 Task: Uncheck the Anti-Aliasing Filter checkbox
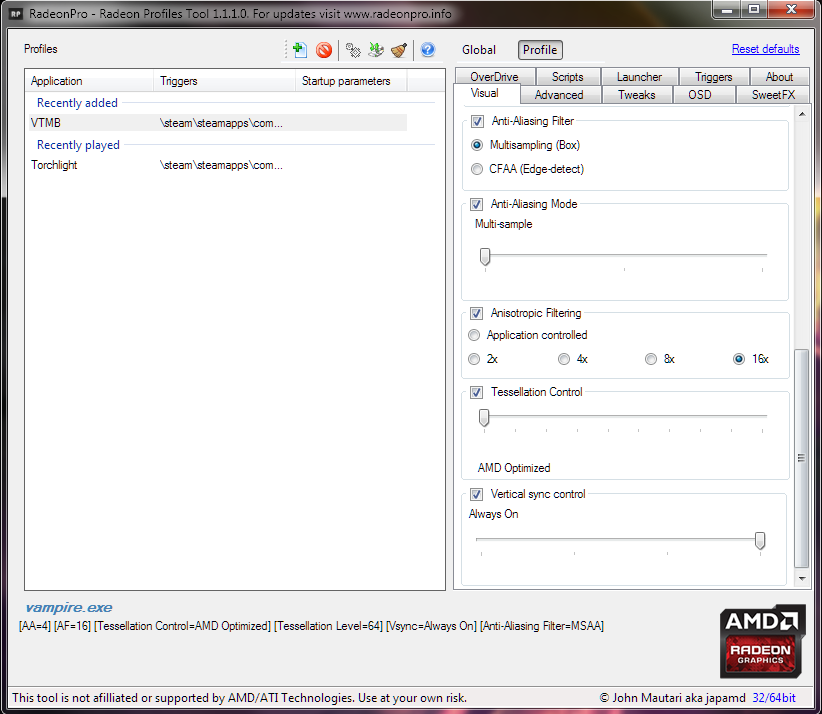click(x=477, y=122)
